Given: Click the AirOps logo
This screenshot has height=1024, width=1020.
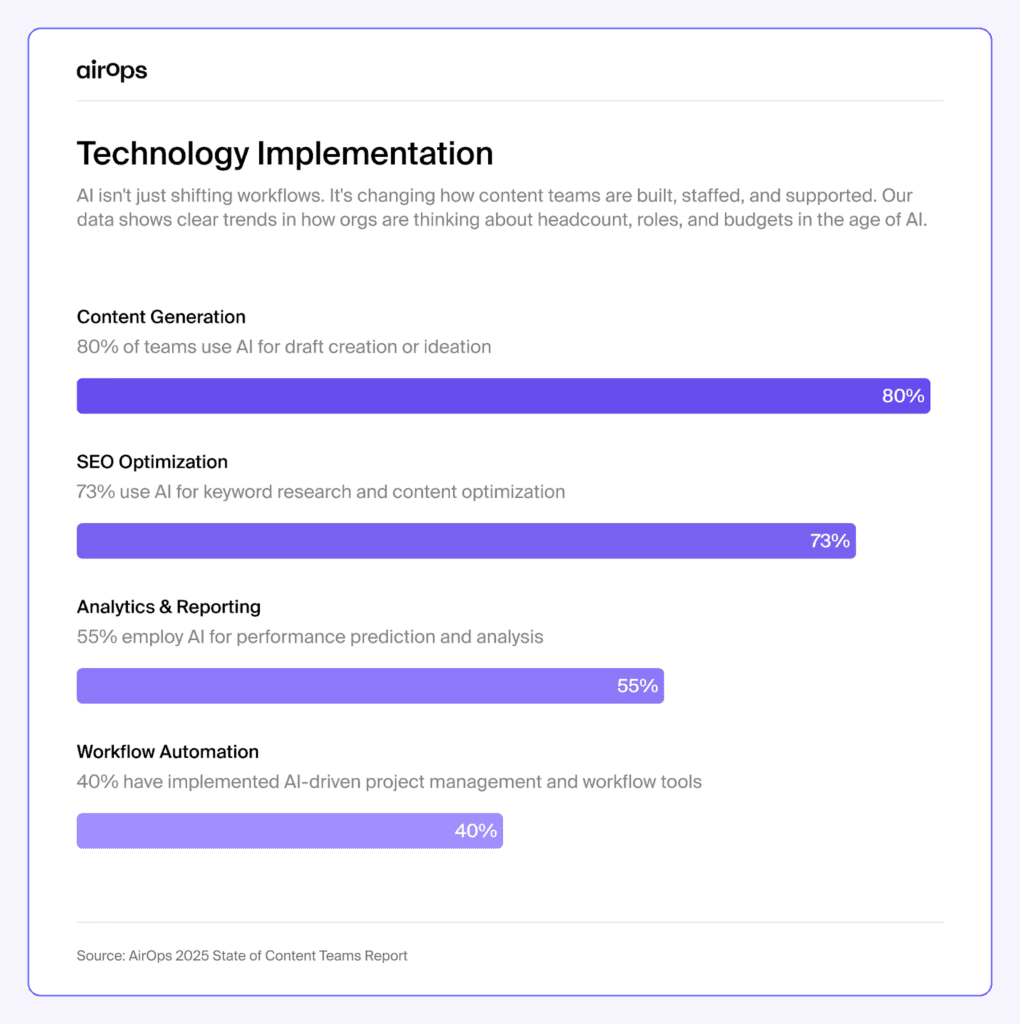Looking at the screenshot, I should [x=112, y=70].
